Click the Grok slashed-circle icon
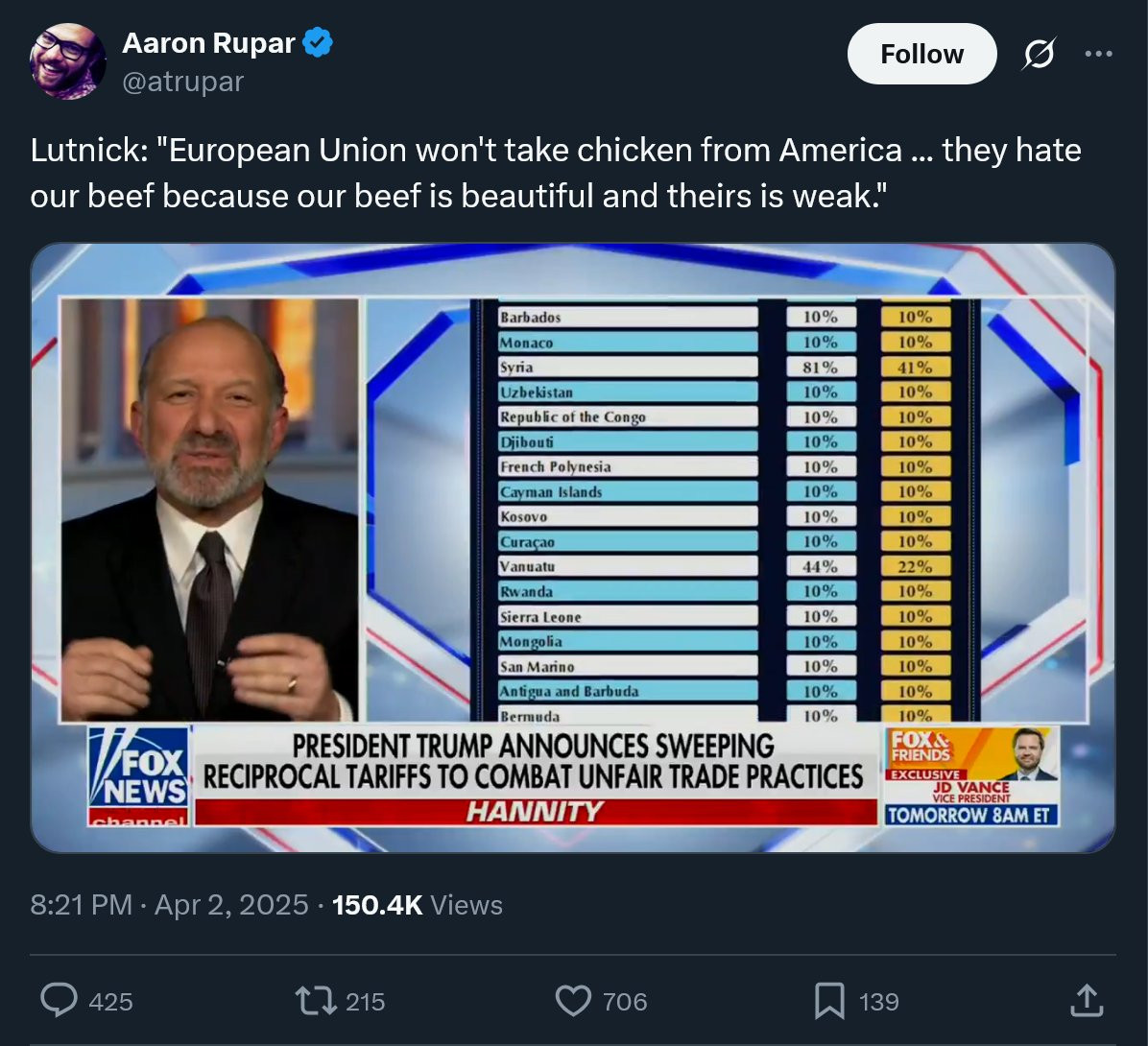This screenshot has width=1148, height=1046. tap(1039, 56)
